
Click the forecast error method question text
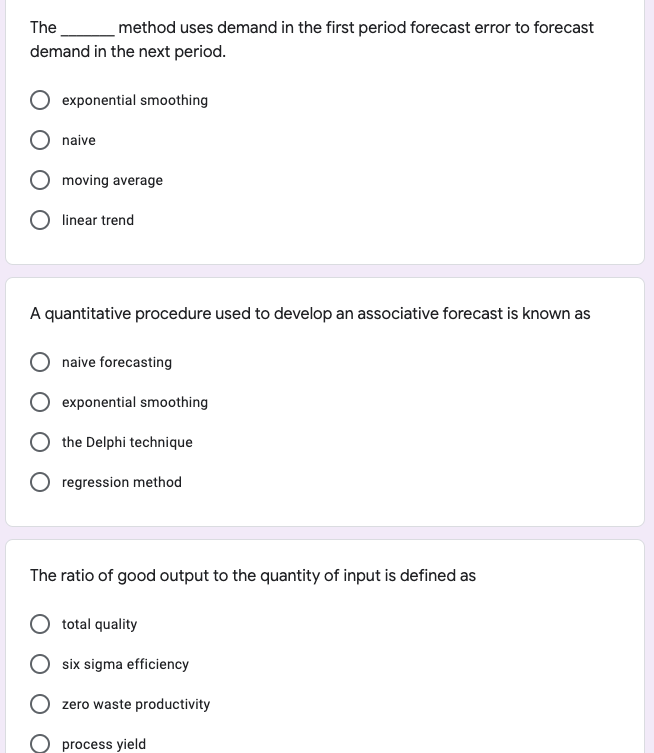coord(311,39)
